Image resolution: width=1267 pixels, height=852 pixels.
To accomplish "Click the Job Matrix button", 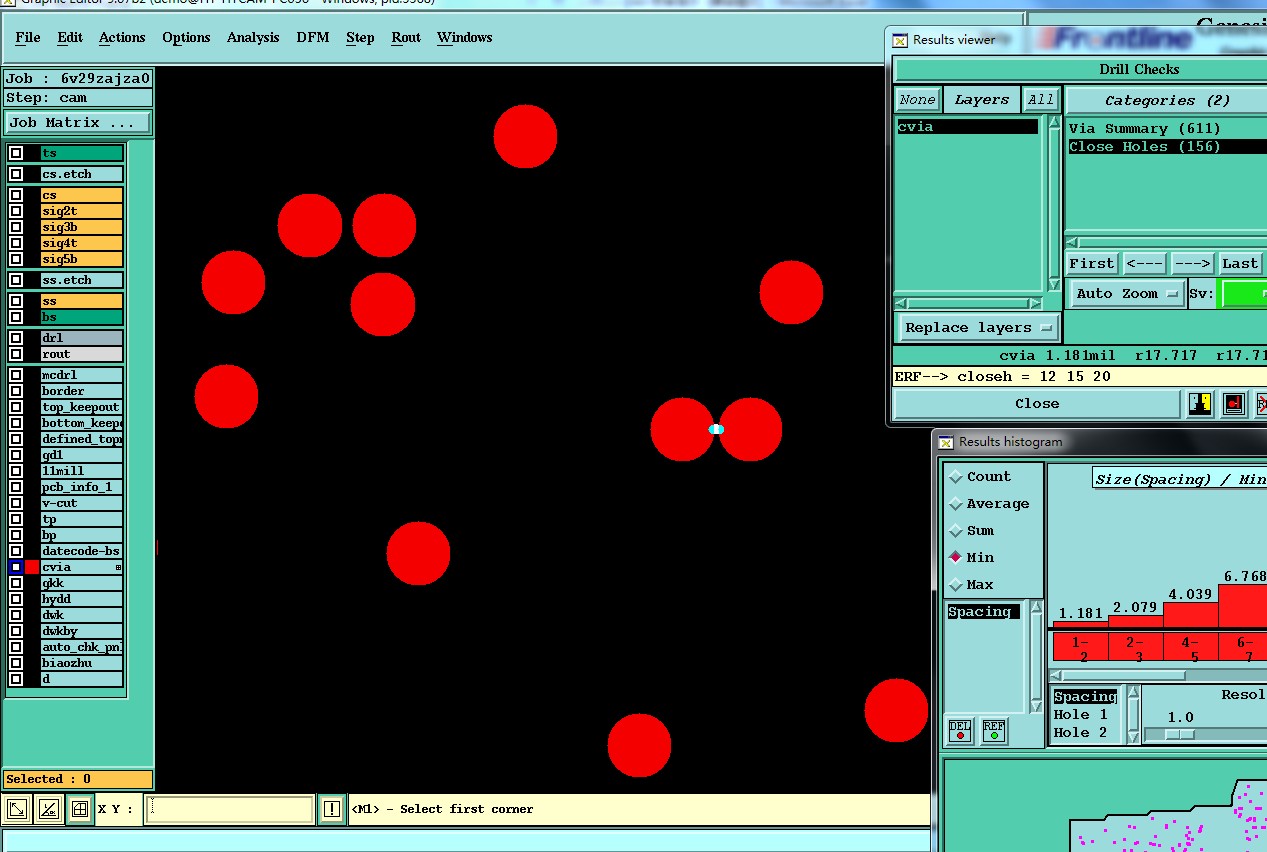I will [x=78, y=123].
